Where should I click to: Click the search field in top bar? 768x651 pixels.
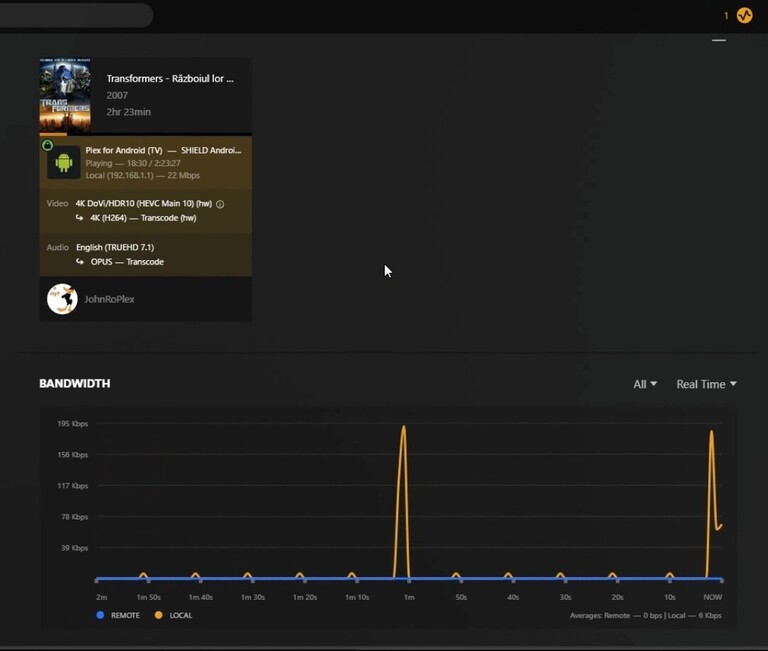pos(76,15)
